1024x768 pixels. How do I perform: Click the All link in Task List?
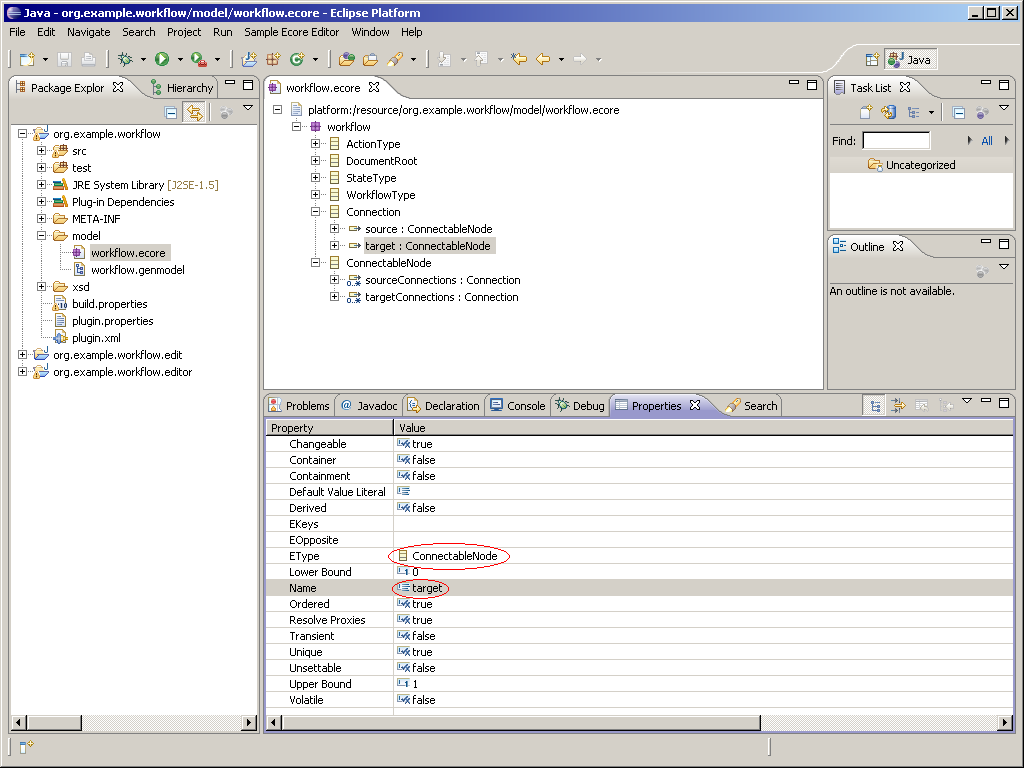(x=987, y=141)
